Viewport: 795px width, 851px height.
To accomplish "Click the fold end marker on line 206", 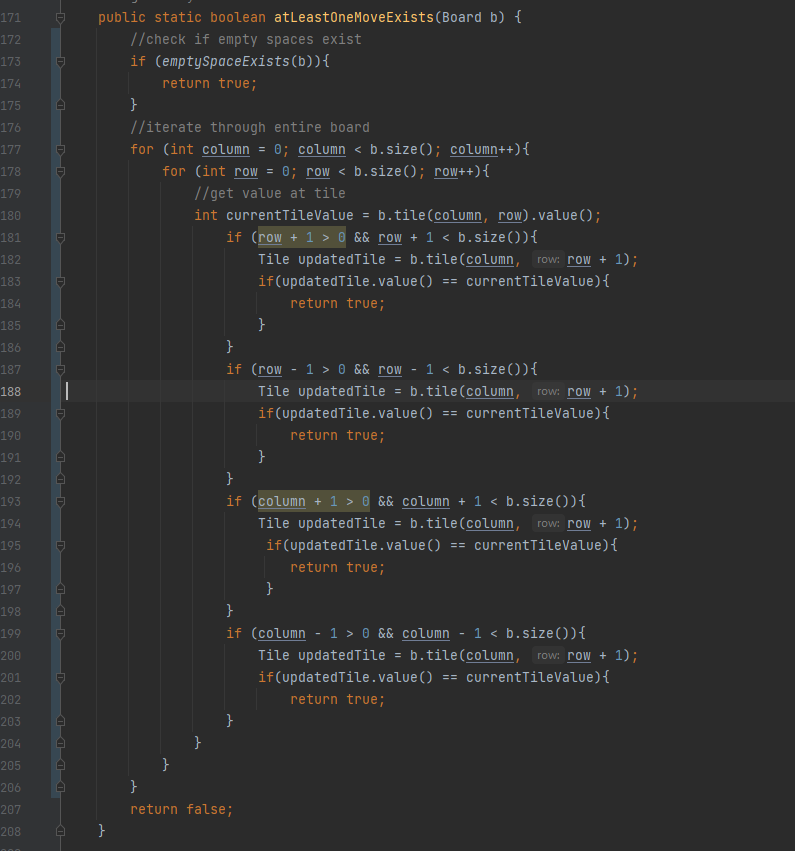I will click(x=61, y=787).
